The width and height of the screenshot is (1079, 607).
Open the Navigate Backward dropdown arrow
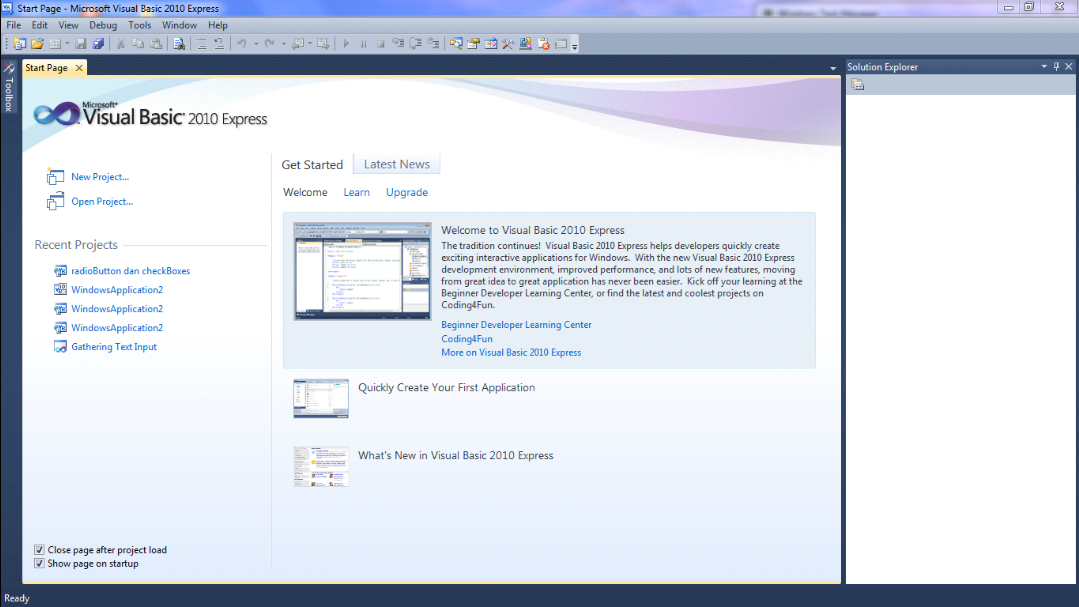click(310, 43)
